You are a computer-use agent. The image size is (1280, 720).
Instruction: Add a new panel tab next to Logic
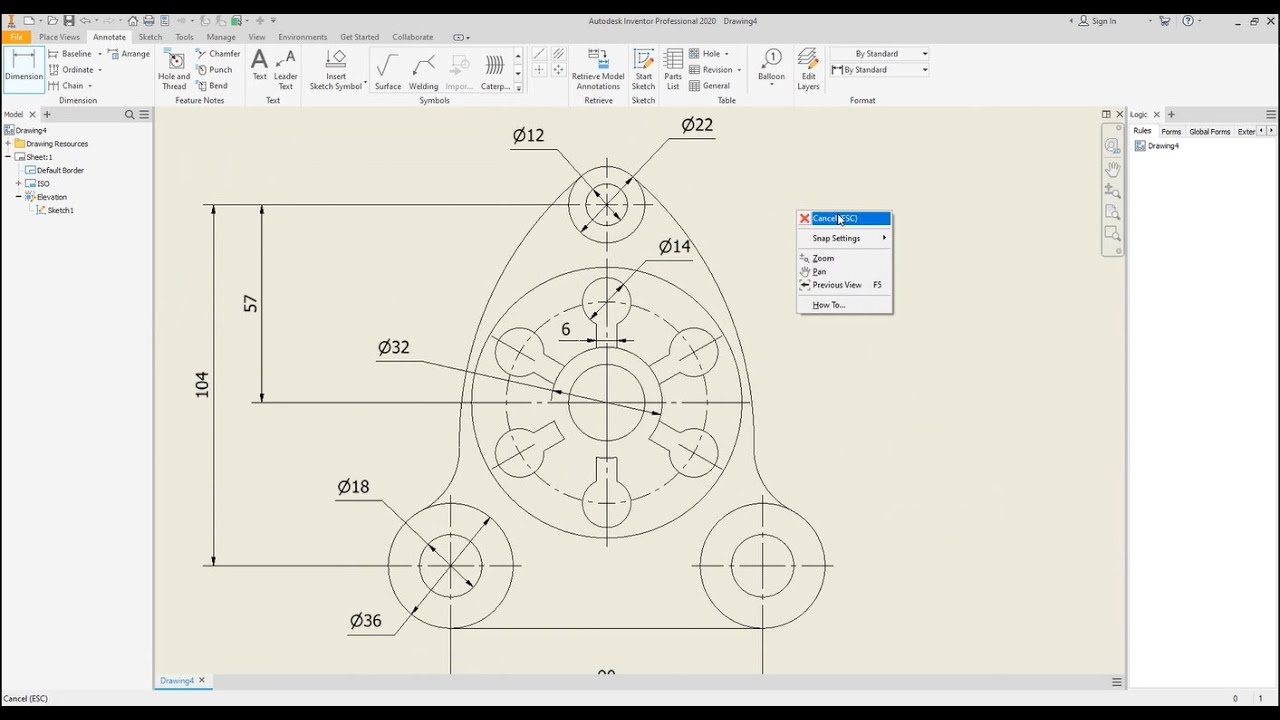(x=1171, y=115)
